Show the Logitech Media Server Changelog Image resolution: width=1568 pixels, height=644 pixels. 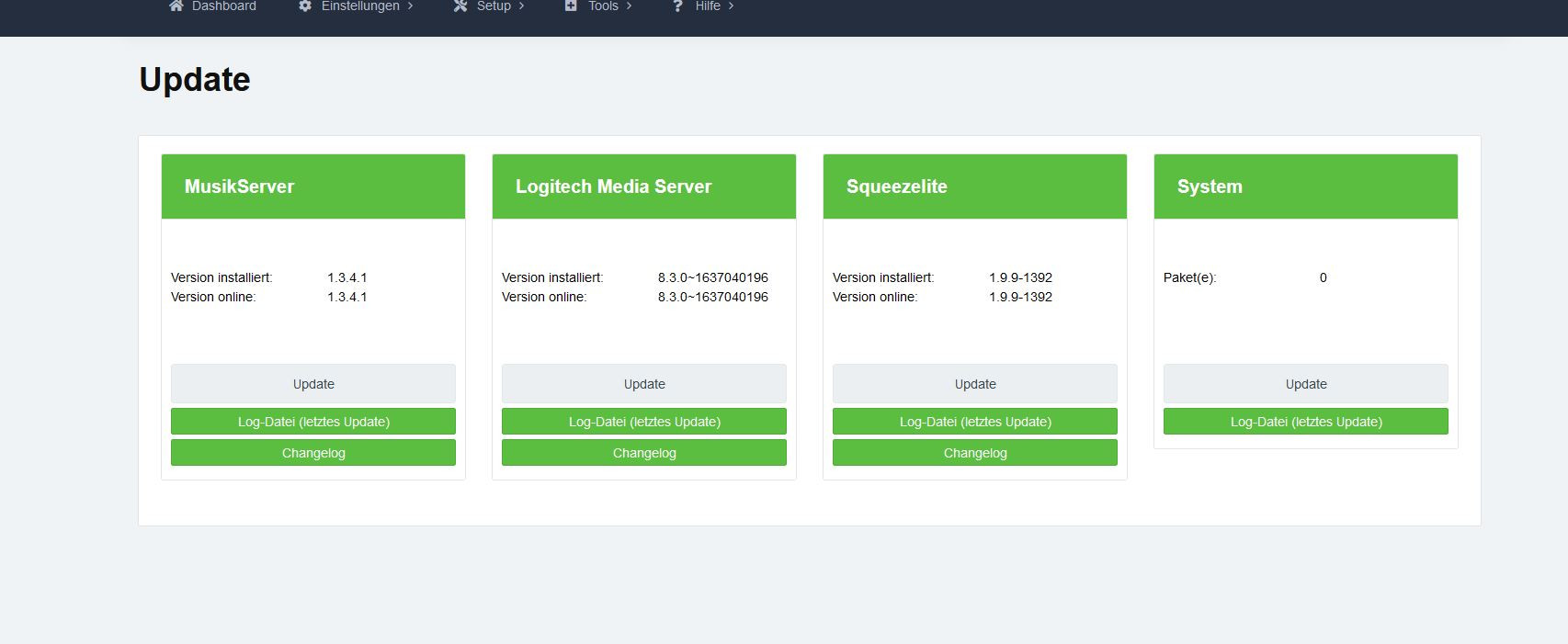pos(643,453)
